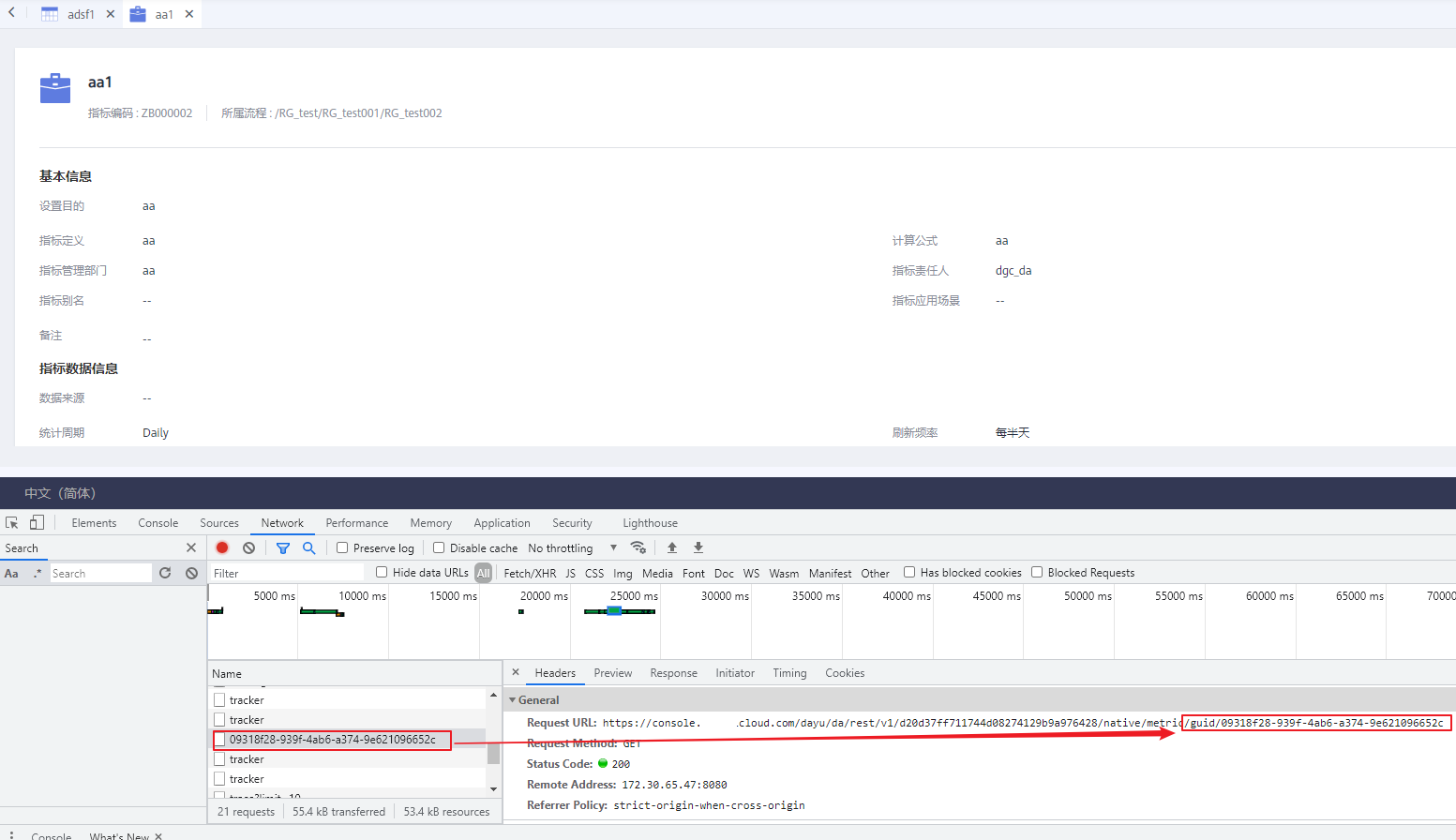Import HAR file with upload arrow

671,547
